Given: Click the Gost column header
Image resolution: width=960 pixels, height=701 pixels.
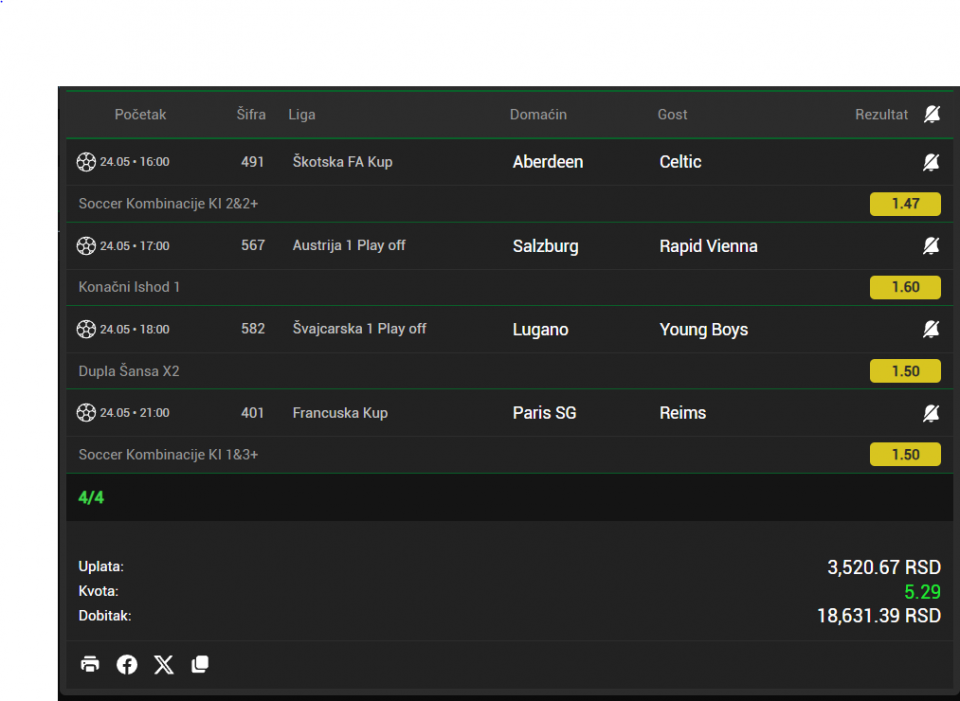Looking at the screenshot, I should (672, 114).
